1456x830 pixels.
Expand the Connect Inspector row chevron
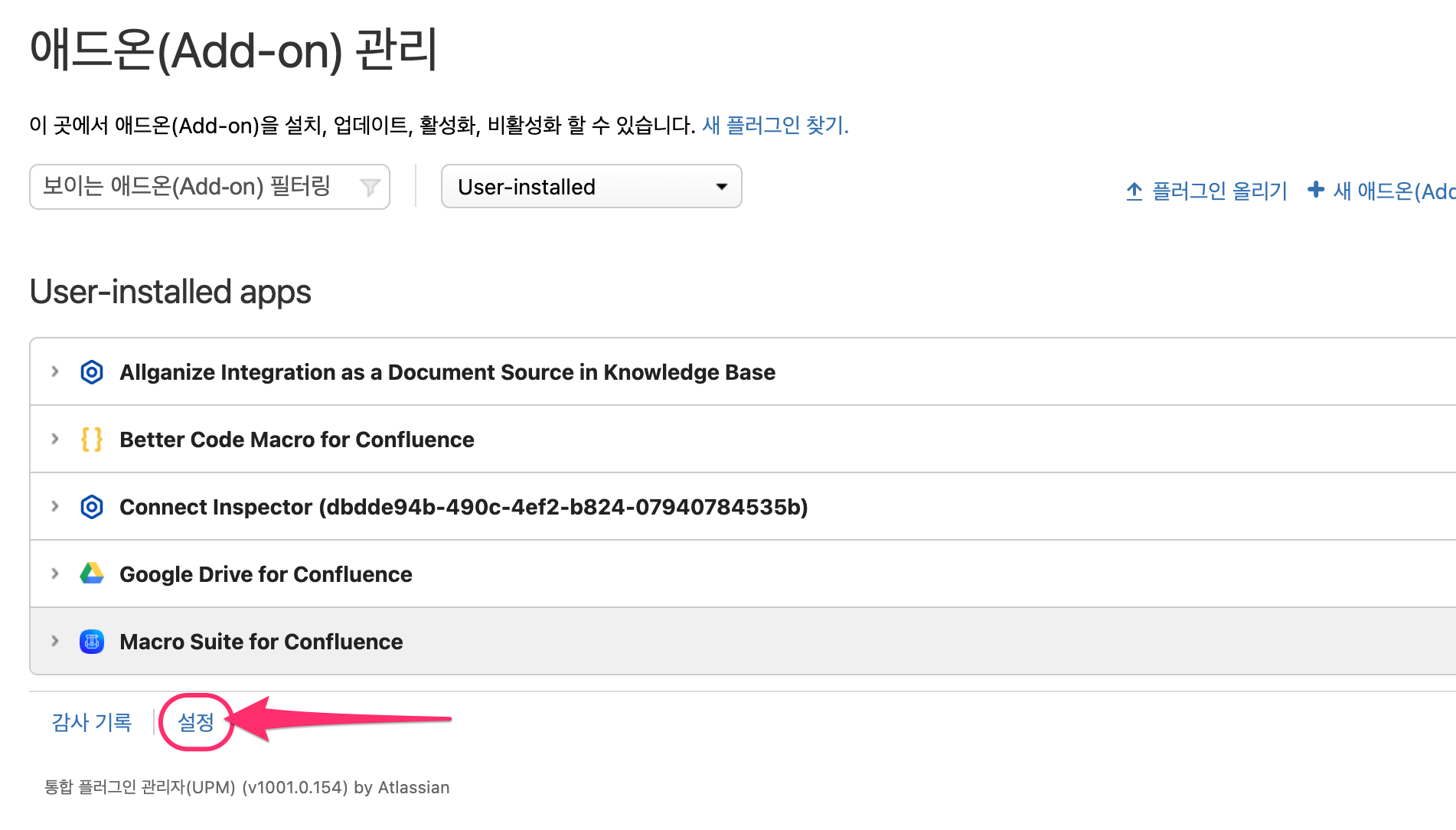pos(55,506)
